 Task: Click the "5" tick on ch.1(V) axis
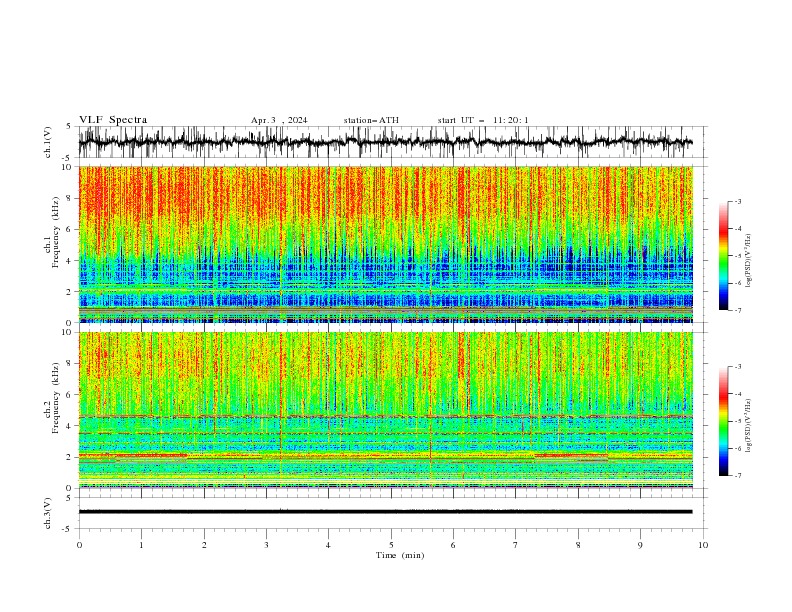(69, 126)
